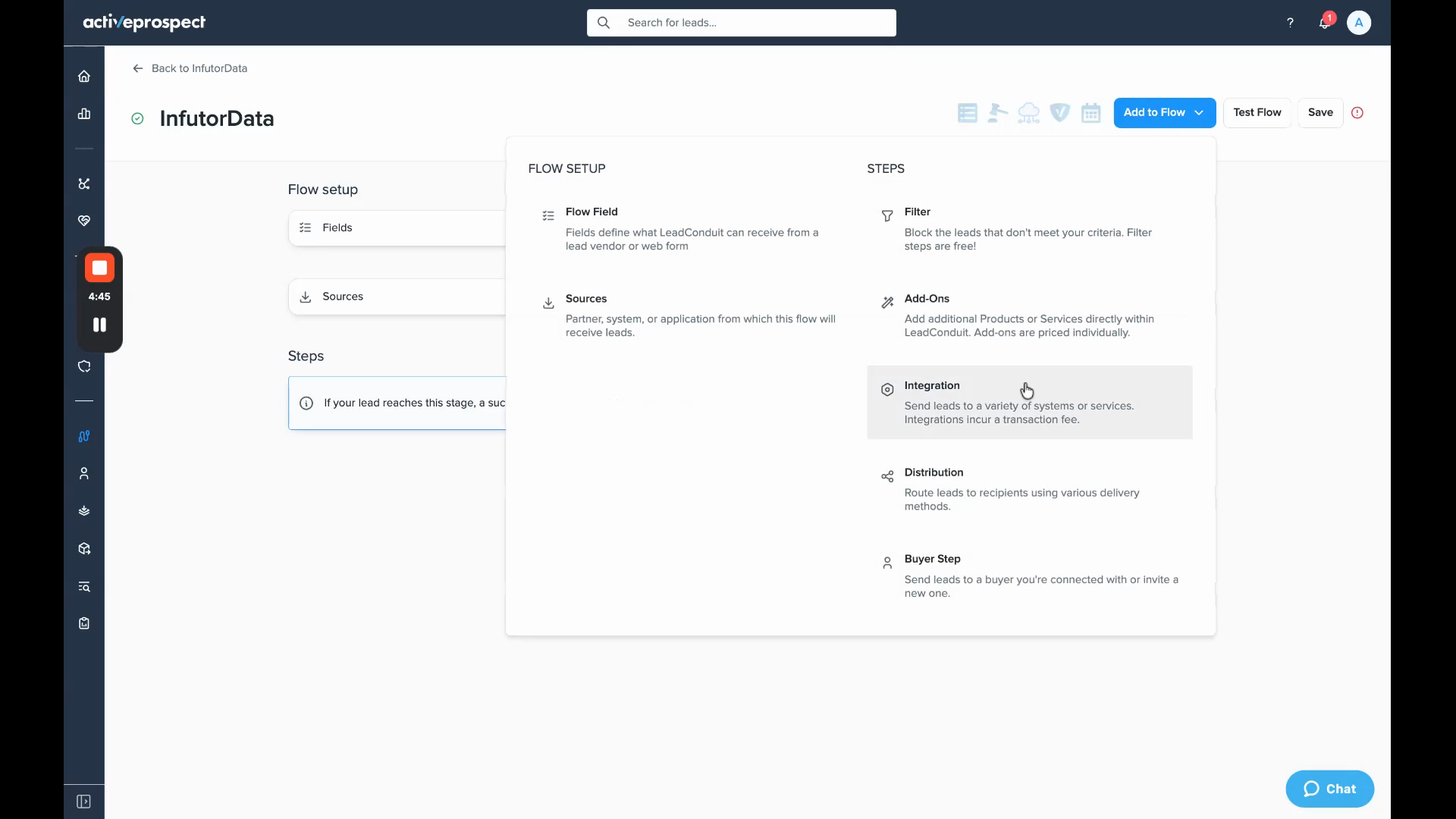The width and height of the screenshot is (1456, 819).
Task: Click the stacked layers download sidebar icon
Action: 84,511
